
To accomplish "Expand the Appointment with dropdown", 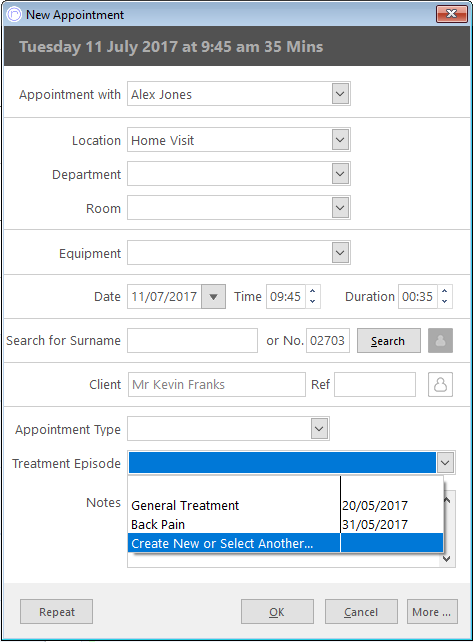I will [x=340, y=94].
